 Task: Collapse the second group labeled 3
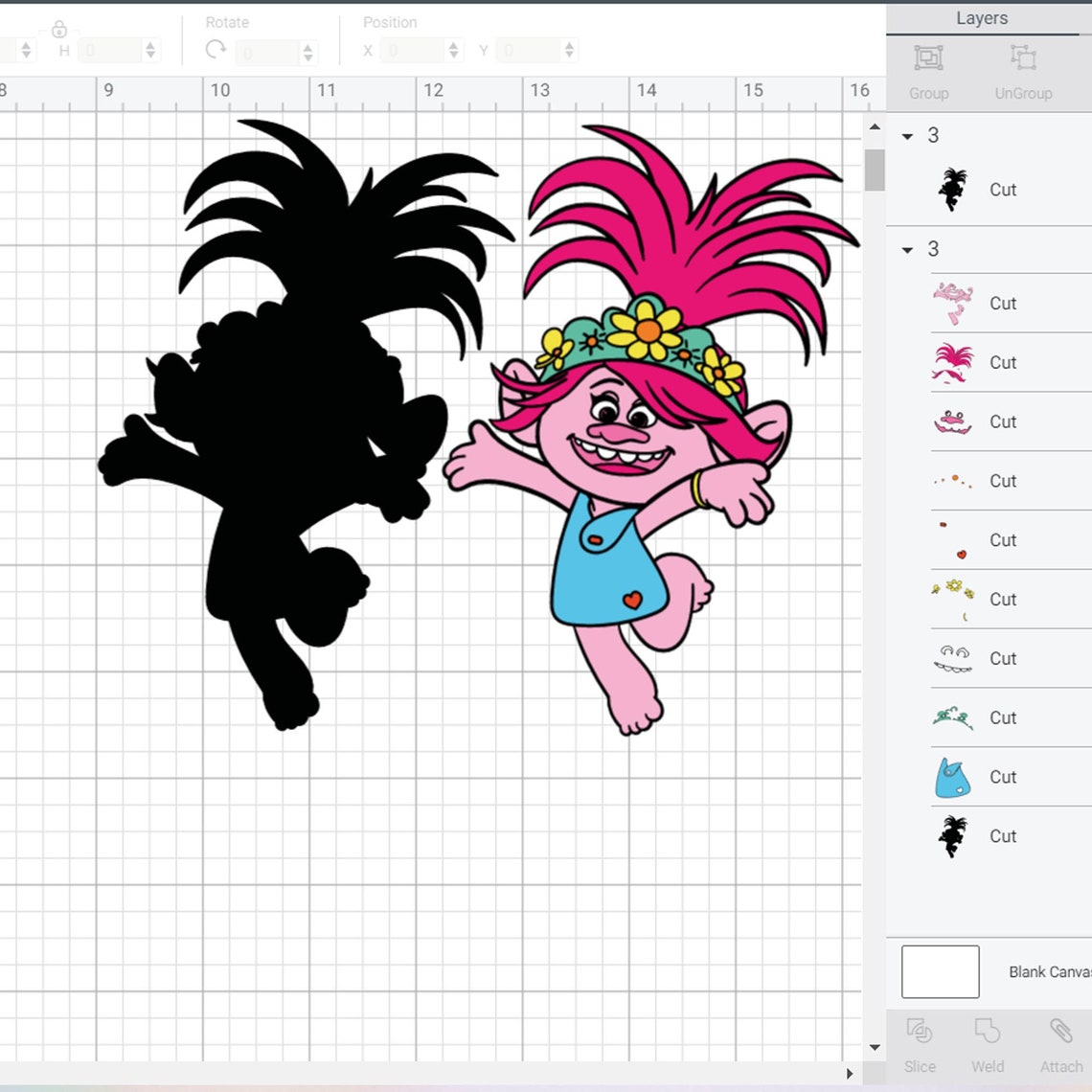pyautogui.click(x=906, y=249)
